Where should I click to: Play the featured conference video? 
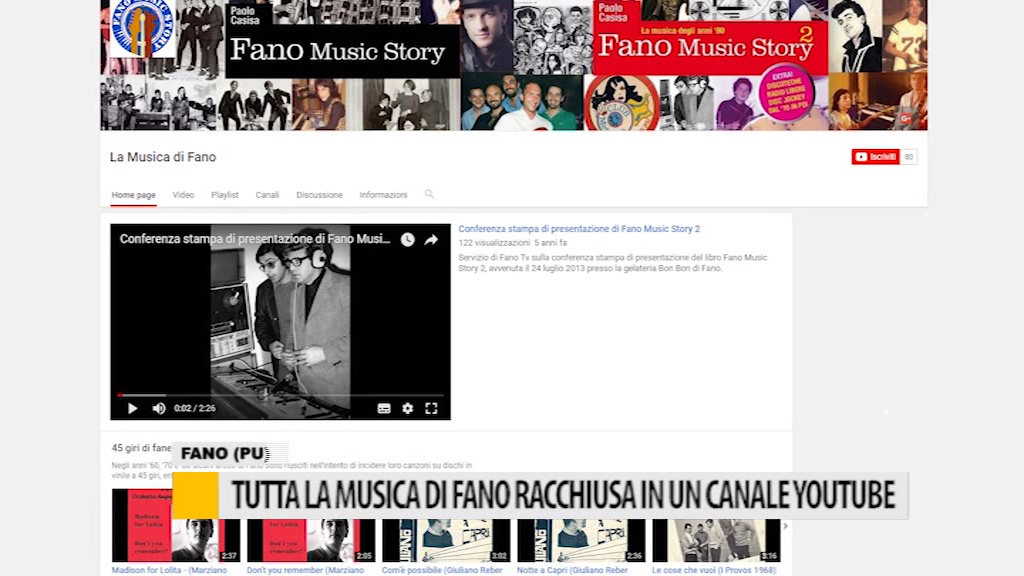click(133, 408)
